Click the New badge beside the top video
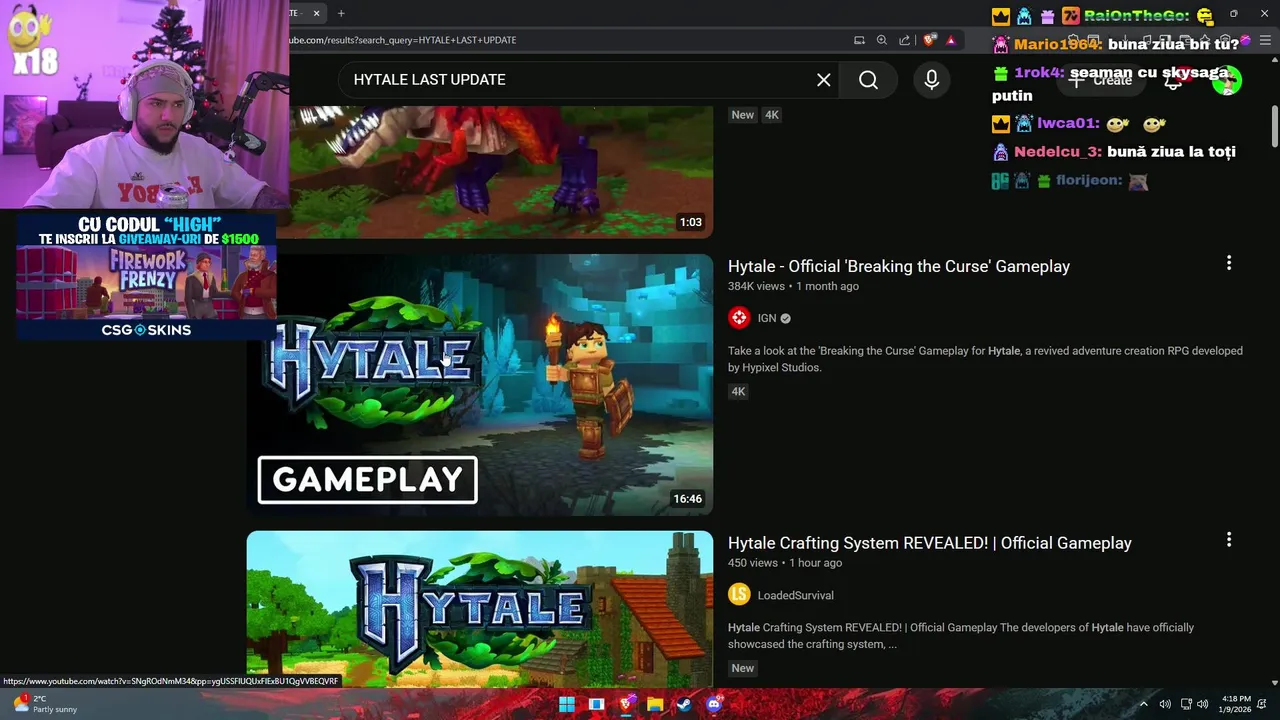1280x720 pixels. point(742,115)
